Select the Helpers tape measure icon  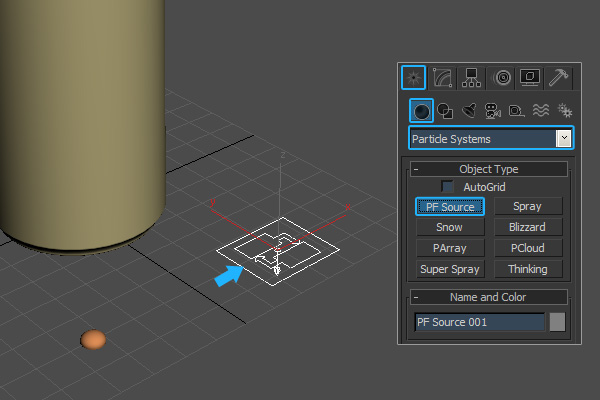[516, 110]
